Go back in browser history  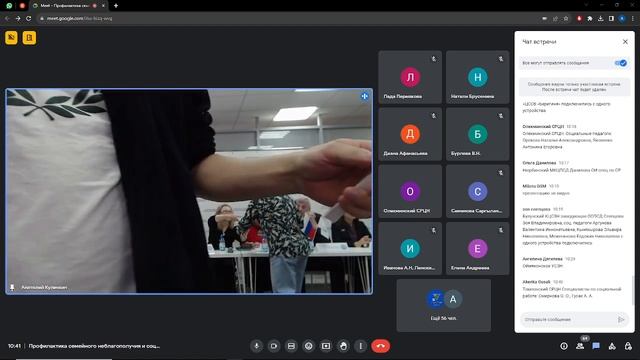click(7, 18)
